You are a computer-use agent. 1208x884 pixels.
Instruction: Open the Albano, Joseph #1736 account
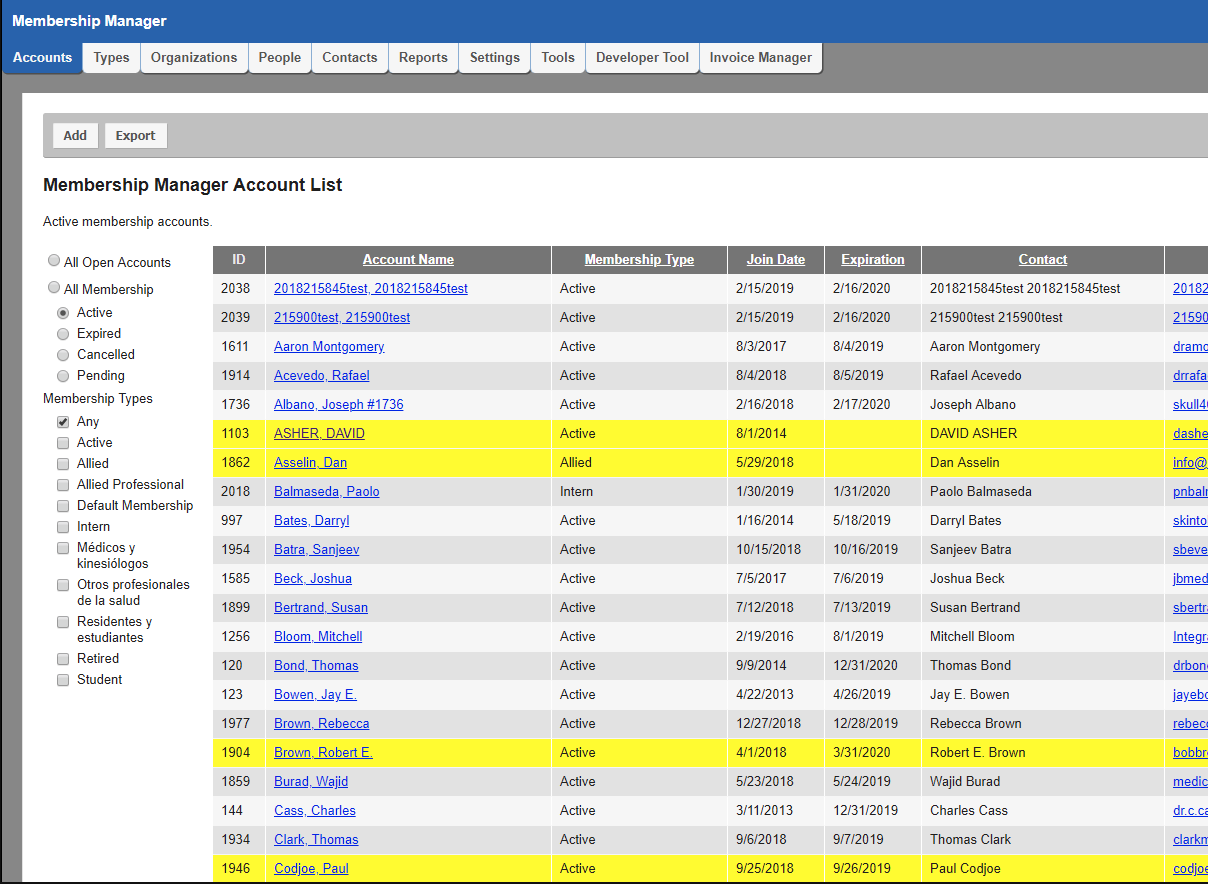coord(339,405)
